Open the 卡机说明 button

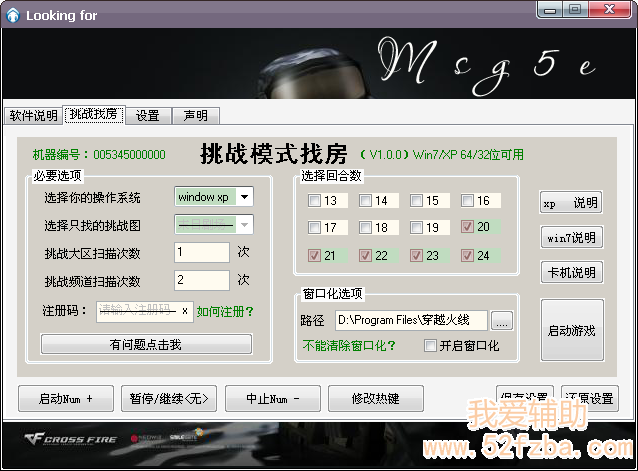coord(572,272)
